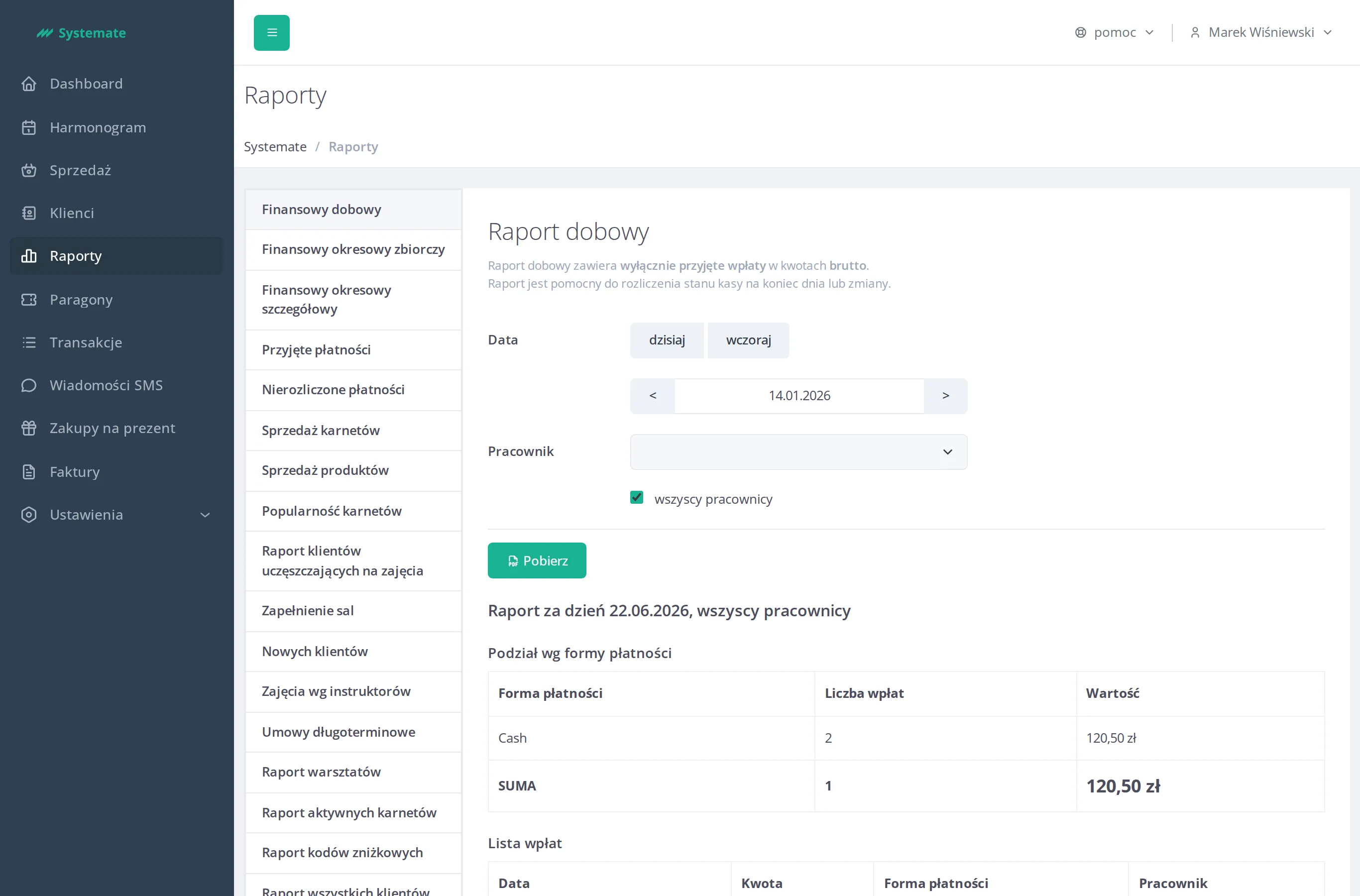
Task: Click the Harmonogram calendar icon
Action: [x=28, y=127]
